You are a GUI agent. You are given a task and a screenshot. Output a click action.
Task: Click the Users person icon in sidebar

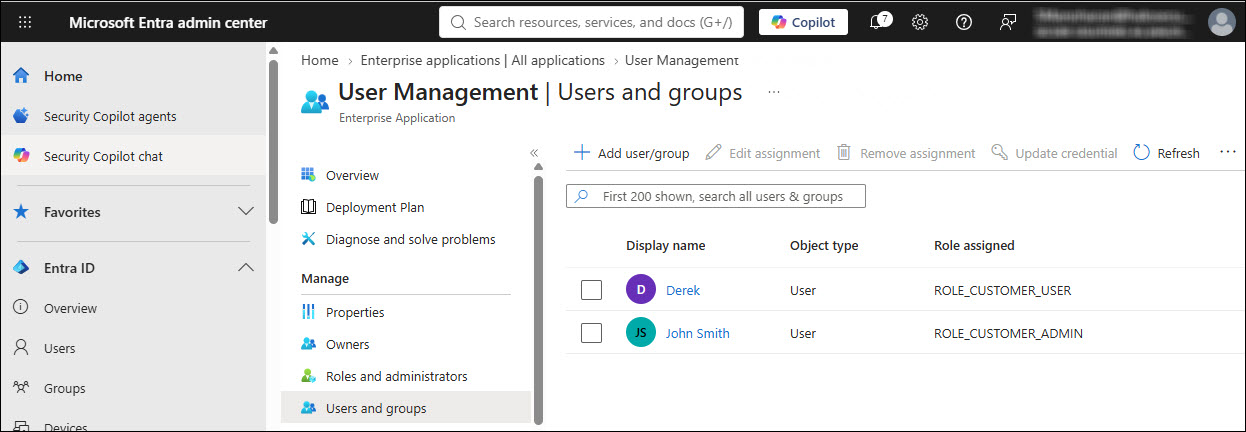point(21,348)
